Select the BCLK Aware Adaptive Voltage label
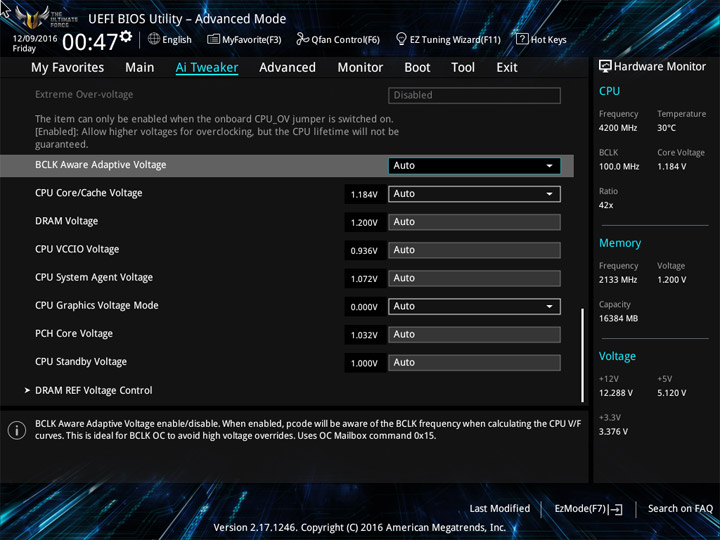The height and width of the screenshot is (540, 720). point(101,165)
